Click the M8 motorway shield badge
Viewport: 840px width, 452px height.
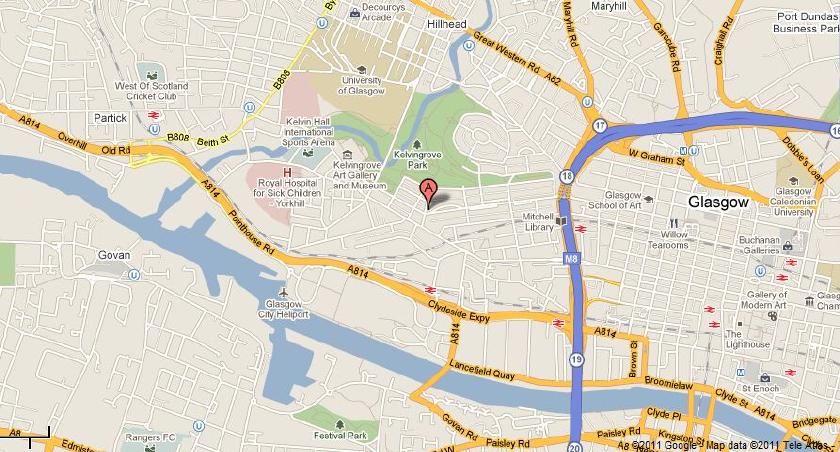tap(572, 259)
